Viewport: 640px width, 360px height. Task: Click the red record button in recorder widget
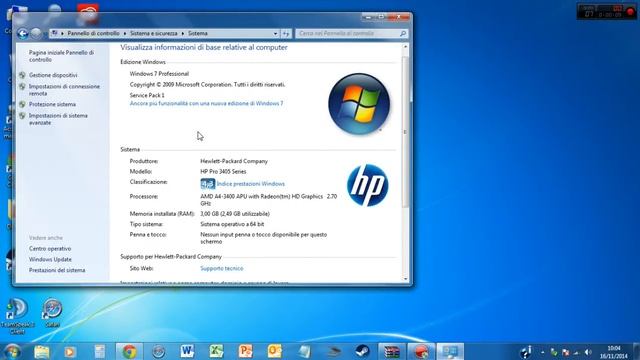(x=630, y=11)
